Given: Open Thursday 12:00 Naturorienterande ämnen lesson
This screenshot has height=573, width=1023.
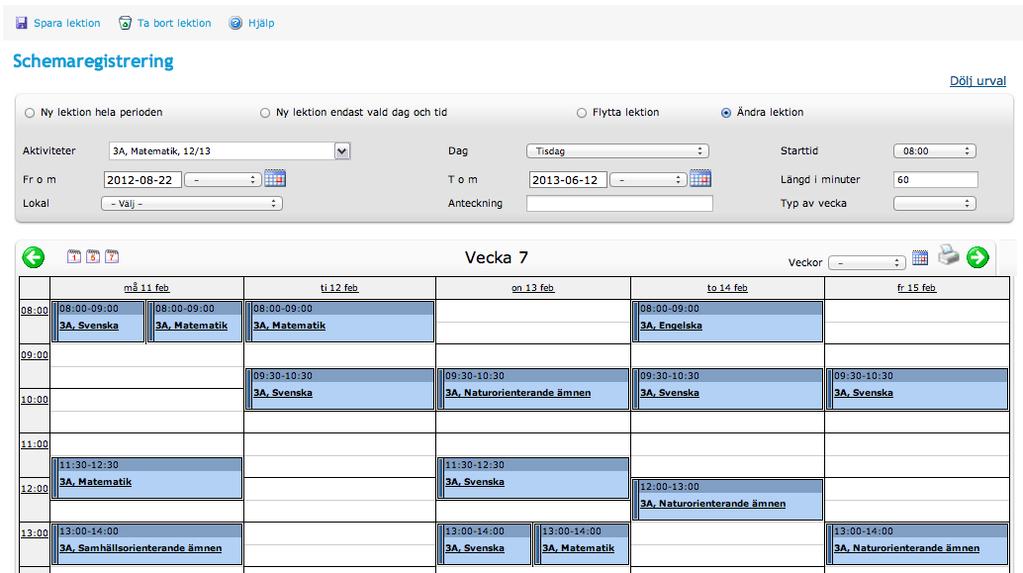Looking at the screenshot, I should pyautogui.click(x=727, y=500).
